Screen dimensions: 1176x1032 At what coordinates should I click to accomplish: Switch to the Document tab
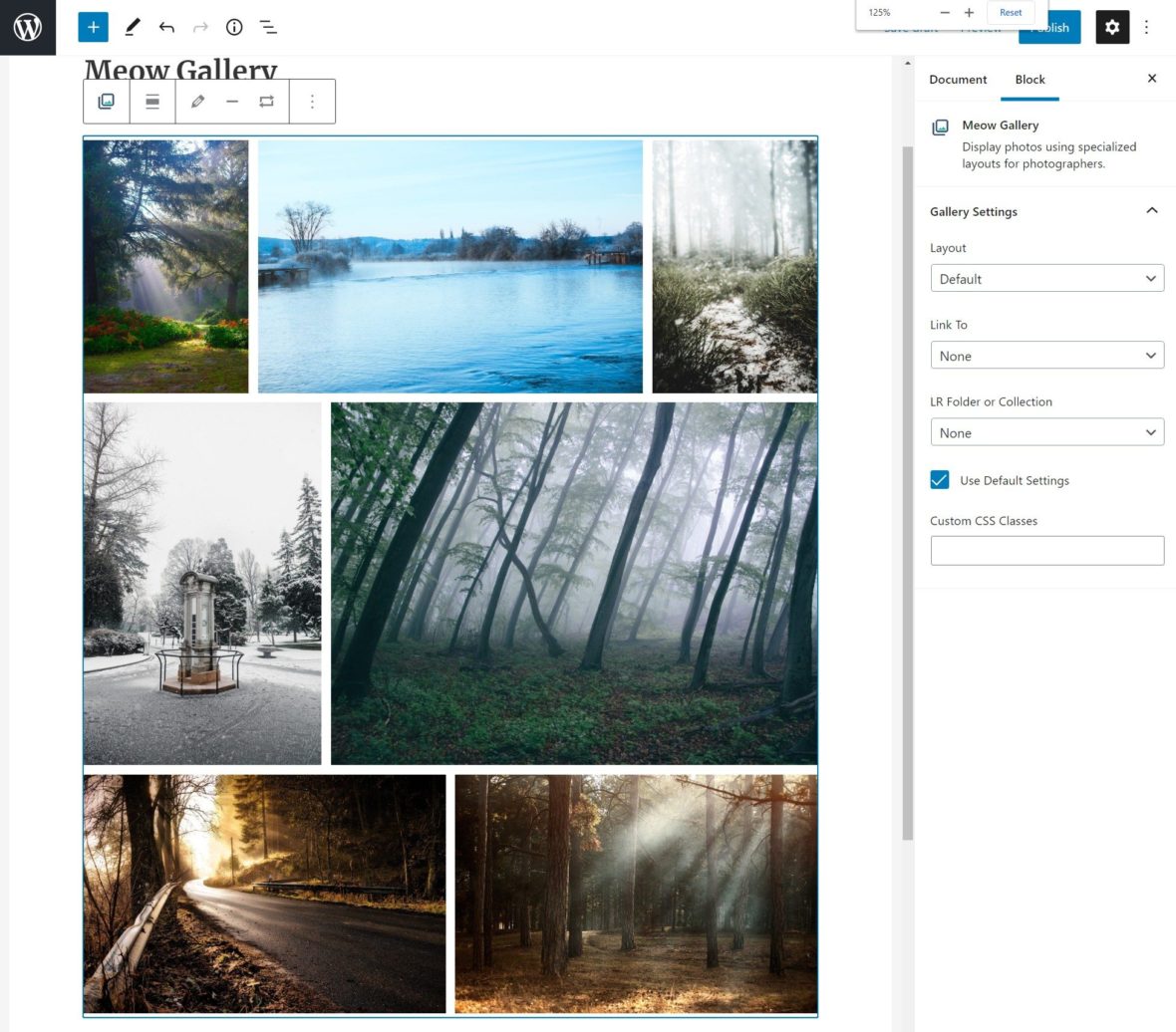point(958,79)
